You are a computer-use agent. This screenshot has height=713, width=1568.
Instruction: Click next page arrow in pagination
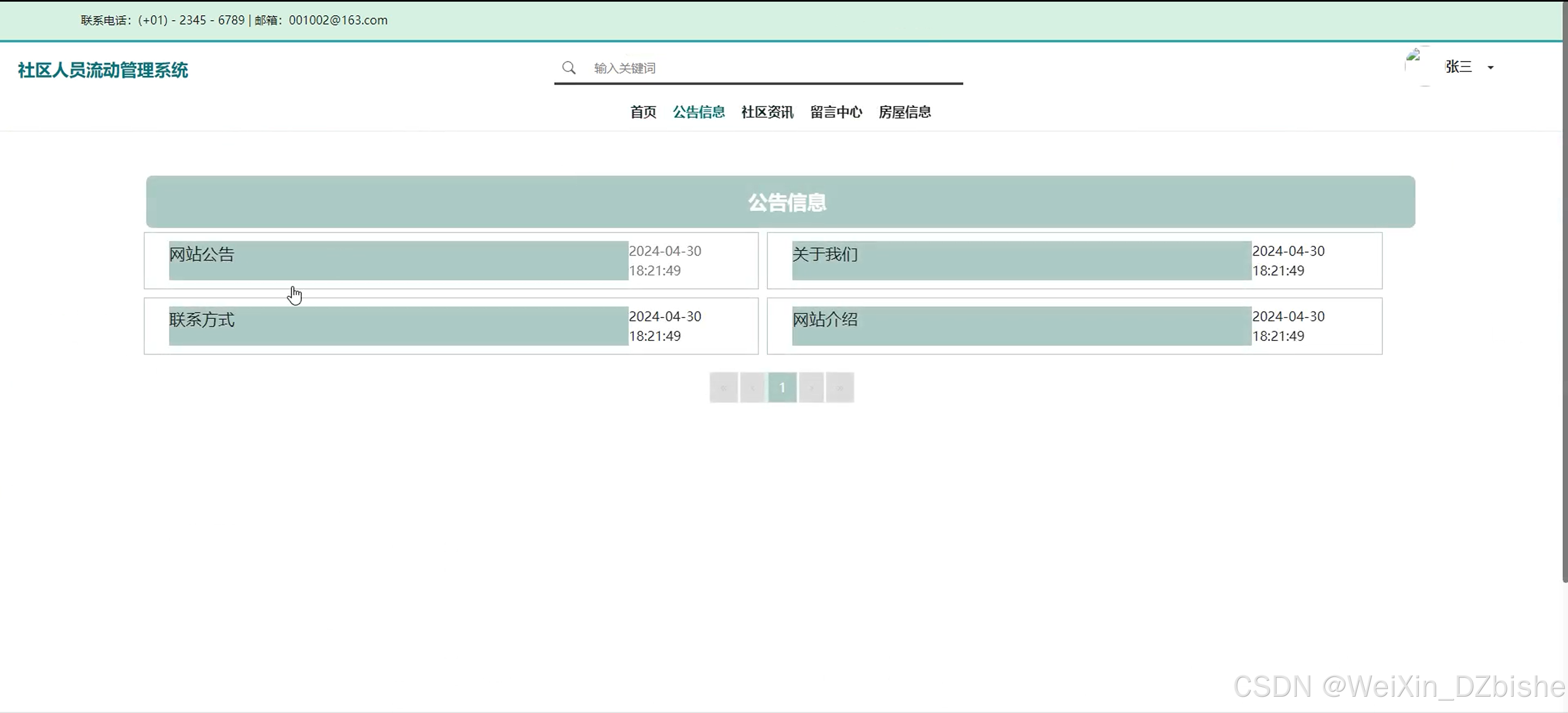812,387
